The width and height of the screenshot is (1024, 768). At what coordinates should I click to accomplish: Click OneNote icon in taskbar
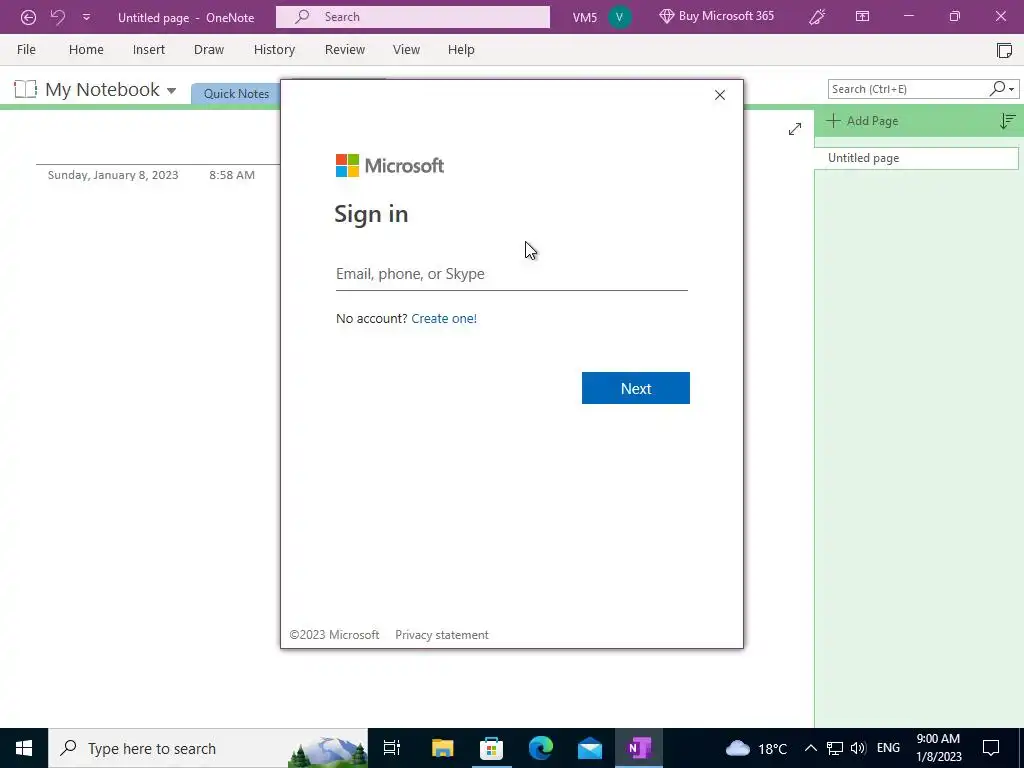pyautogui.click(x=639, y=748)
